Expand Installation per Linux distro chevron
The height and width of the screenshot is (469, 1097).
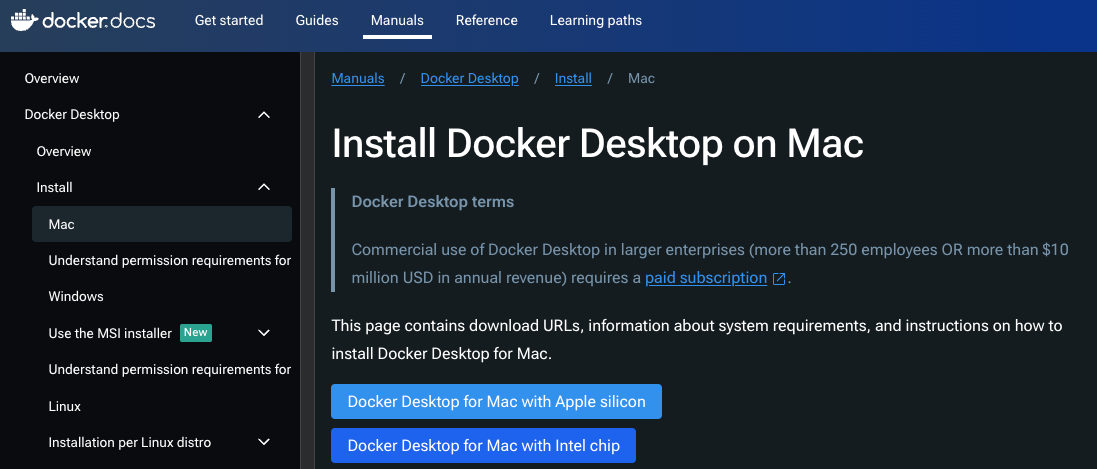click(264, 442)
